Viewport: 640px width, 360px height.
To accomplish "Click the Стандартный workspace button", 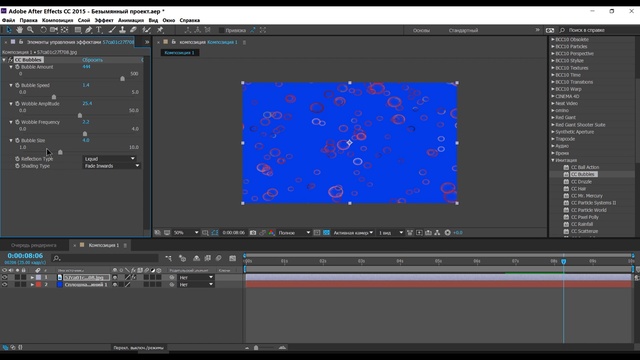I will [463, 30].
